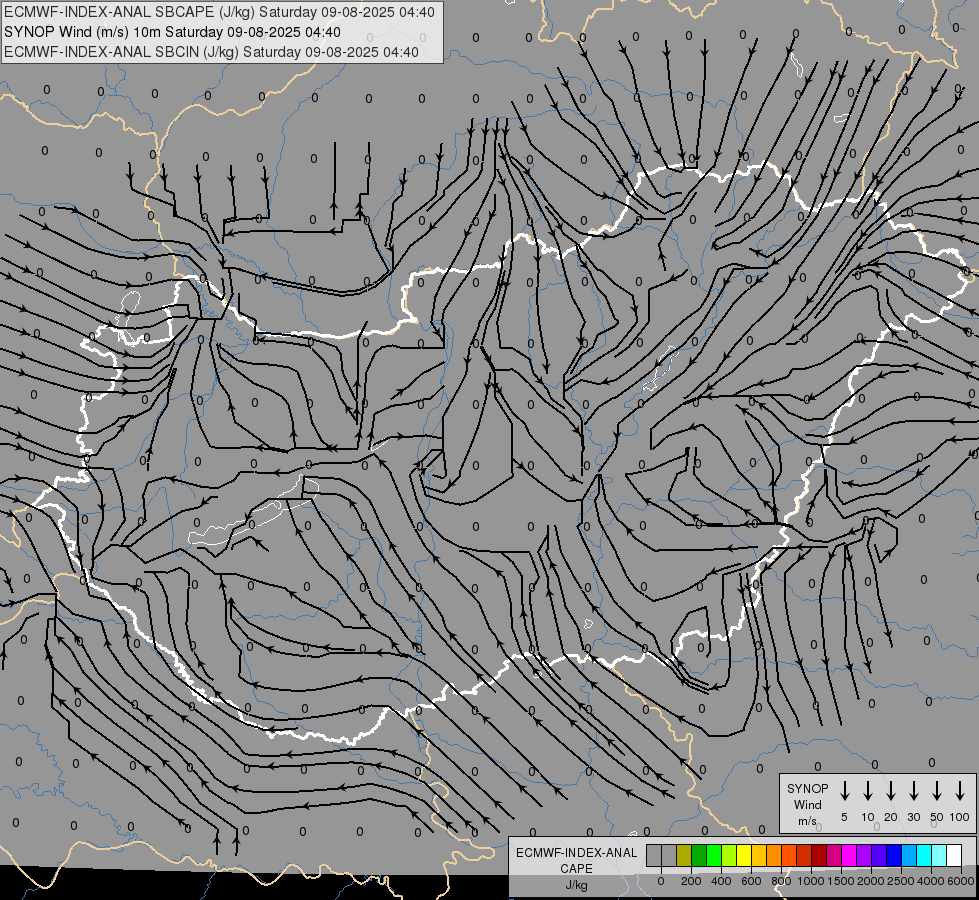This screenshot has height=900, width=979.
Task: Choose the bright magenta CAPE swatch
Action: pyautogui.click(x=849, y=855)
